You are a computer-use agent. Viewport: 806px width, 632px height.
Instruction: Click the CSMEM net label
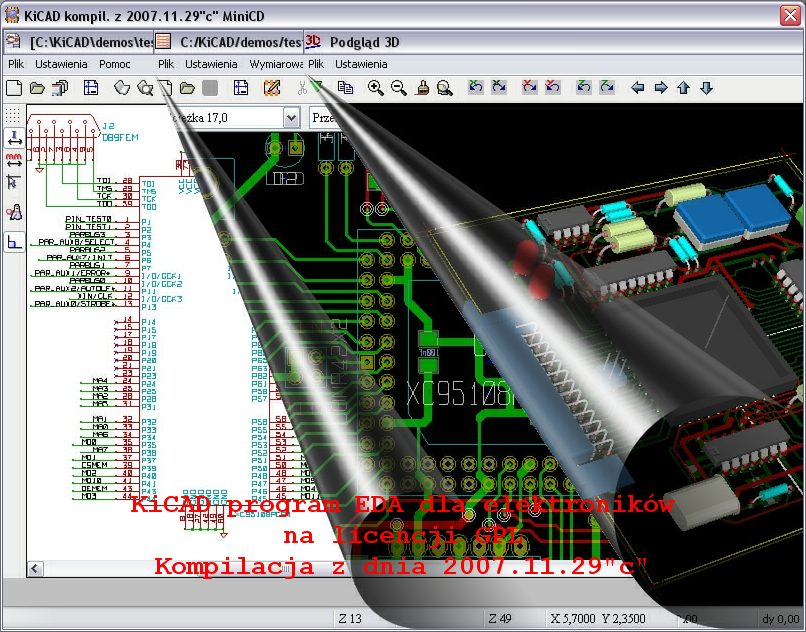click(94, 465)
